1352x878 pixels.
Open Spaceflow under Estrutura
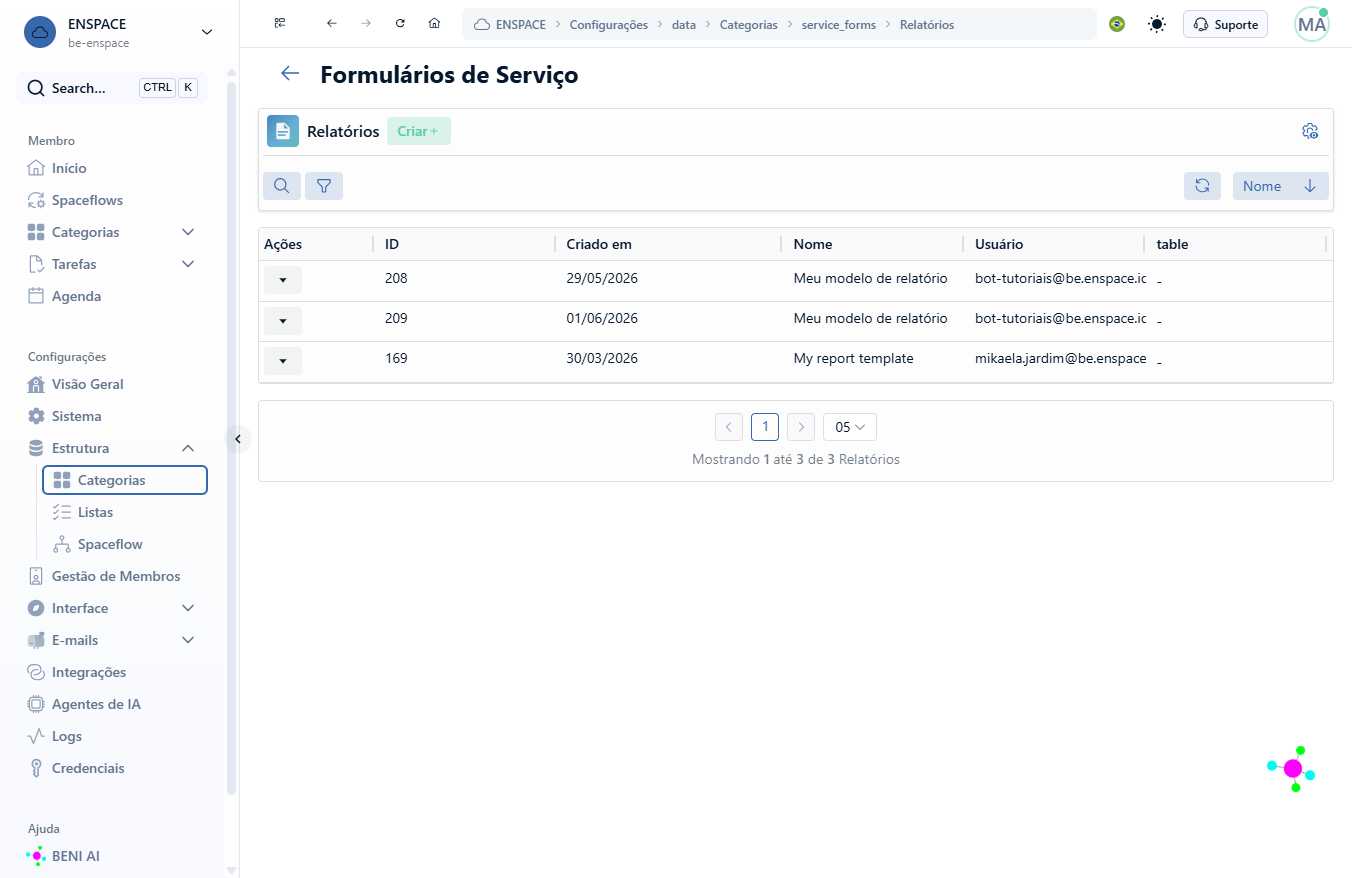(x=125, y=544)
